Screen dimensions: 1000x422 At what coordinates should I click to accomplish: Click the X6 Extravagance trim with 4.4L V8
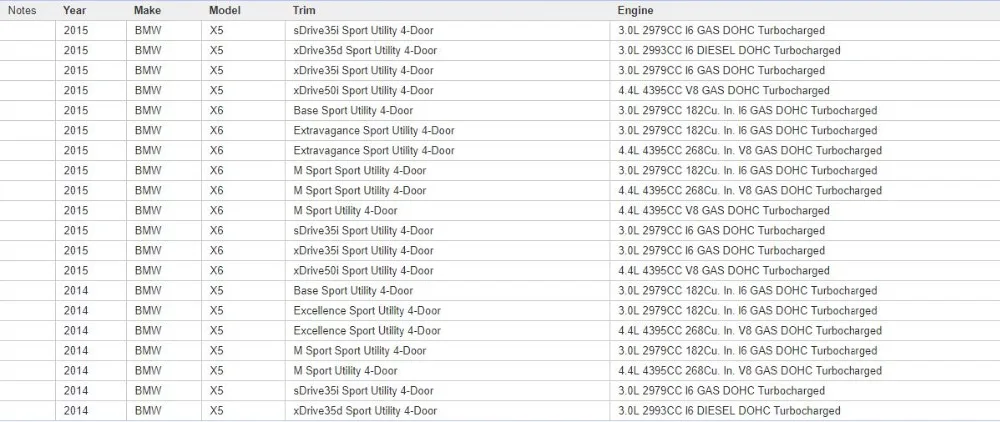[x=374, y=150]
